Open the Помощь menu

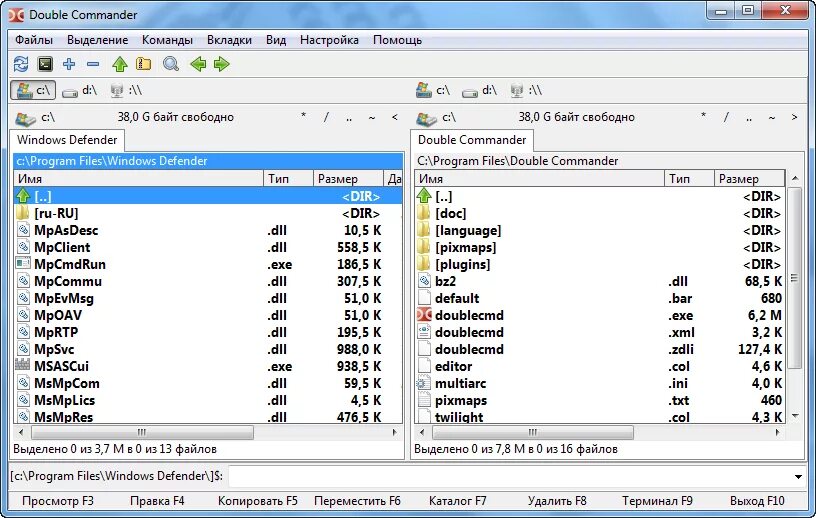(x=397, y=40)
